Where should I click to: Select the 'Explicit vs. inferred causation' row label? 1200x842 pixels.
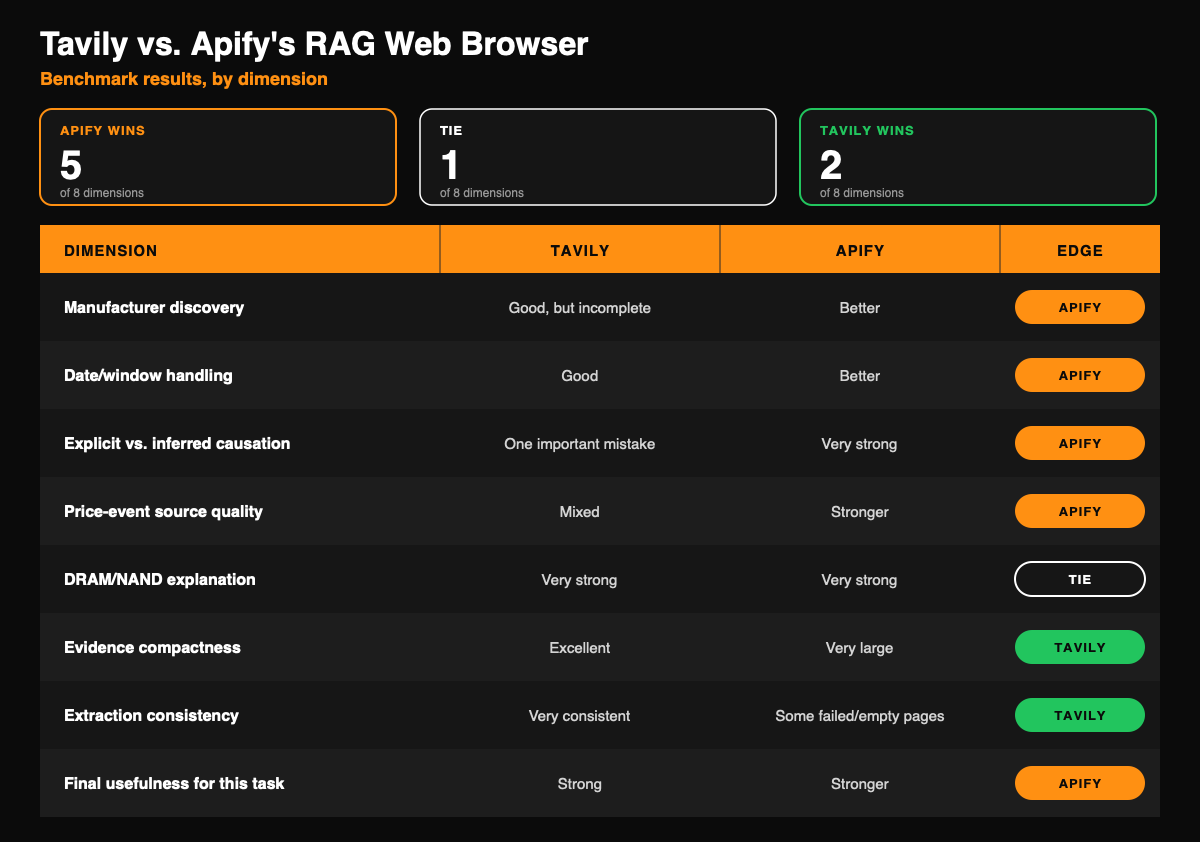(x=177, y=443)
